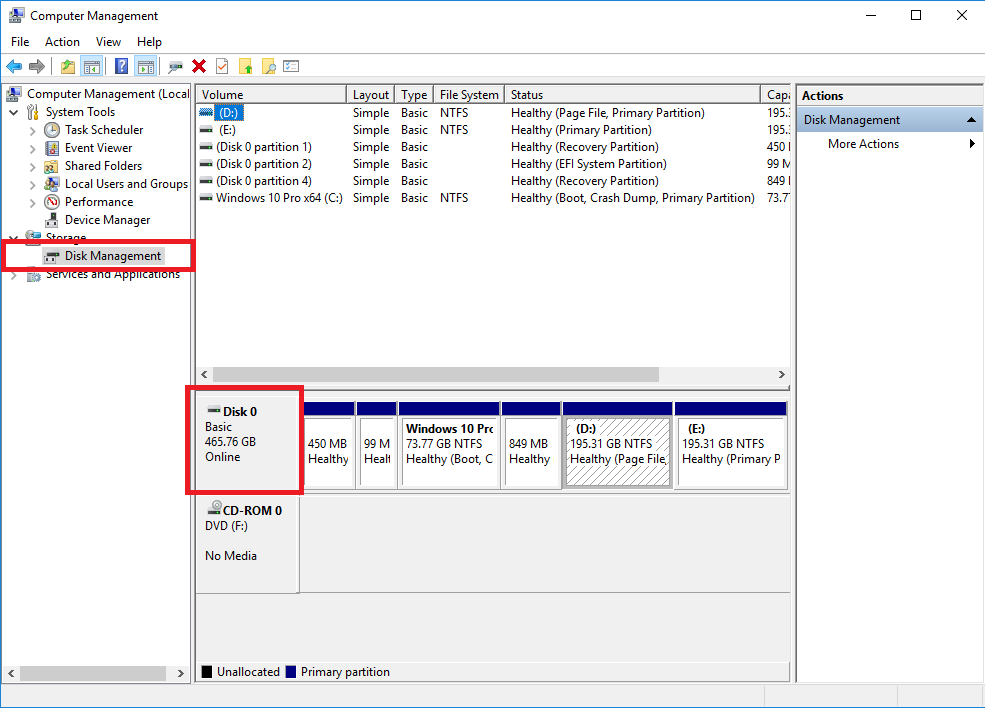Click the blue Back arrow in toolbar

[14, 66]
